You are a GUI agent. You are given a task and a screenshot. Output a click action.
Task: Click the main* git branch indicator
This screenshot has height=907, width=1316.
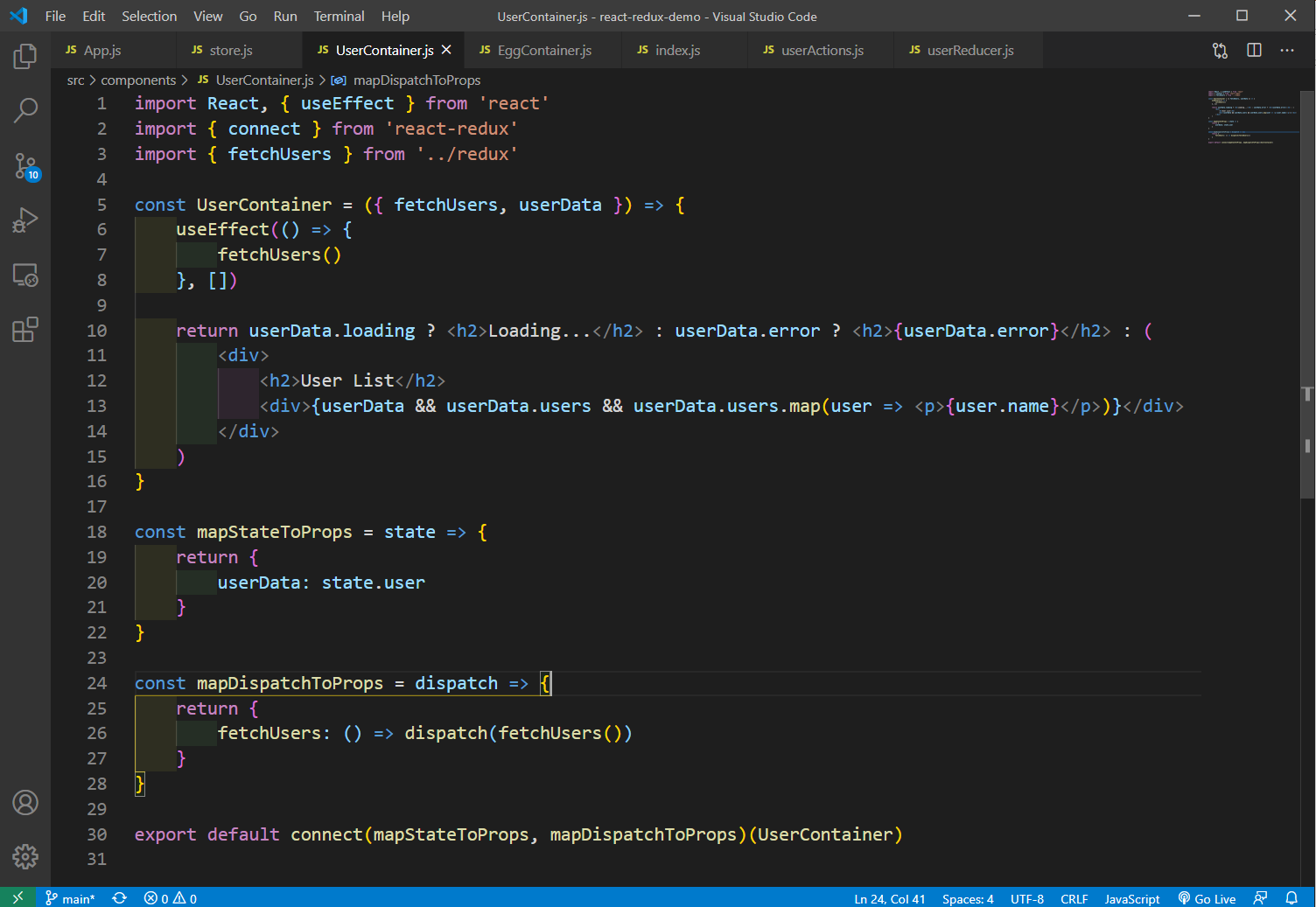click(70, 898)
